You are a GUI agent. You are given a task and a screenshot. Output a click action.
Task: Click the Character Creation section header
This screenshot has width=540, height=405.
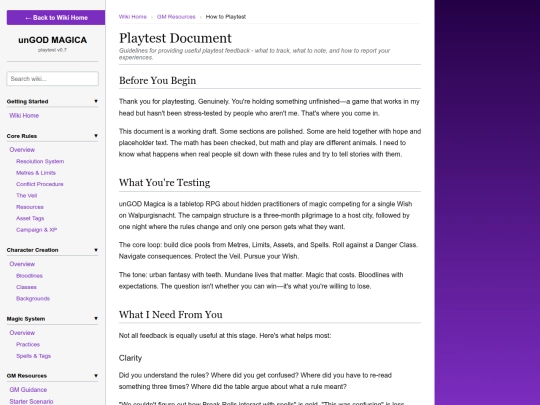(32, 250)
